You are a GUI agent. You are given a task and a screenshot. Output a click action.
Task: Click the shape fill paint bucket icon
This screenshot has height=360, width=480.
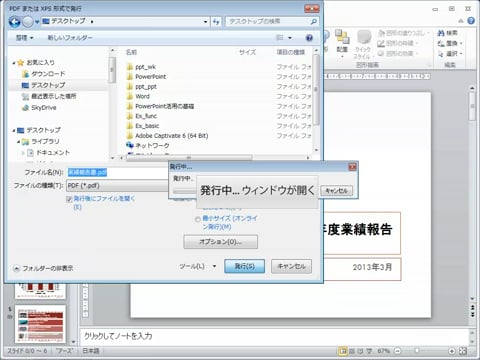tap(381, 33)
